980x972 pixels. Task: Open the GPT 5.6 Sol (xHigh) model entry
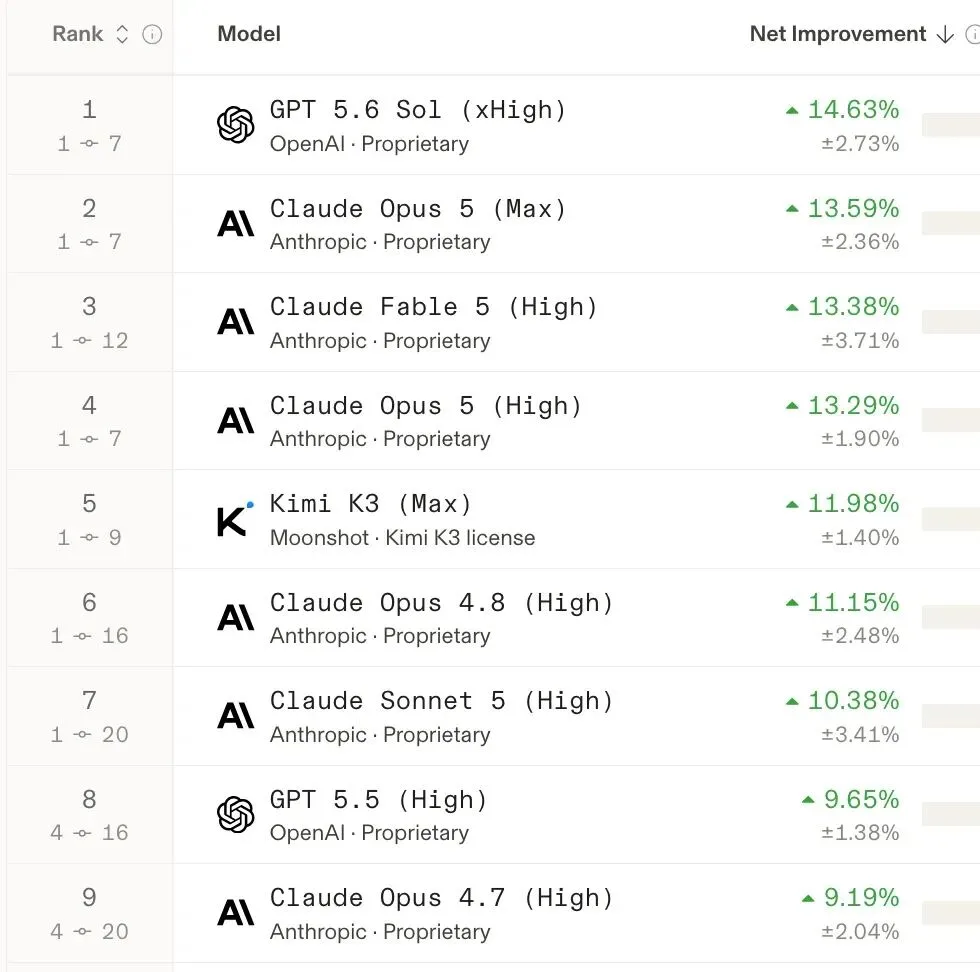[x=418, y=110]
